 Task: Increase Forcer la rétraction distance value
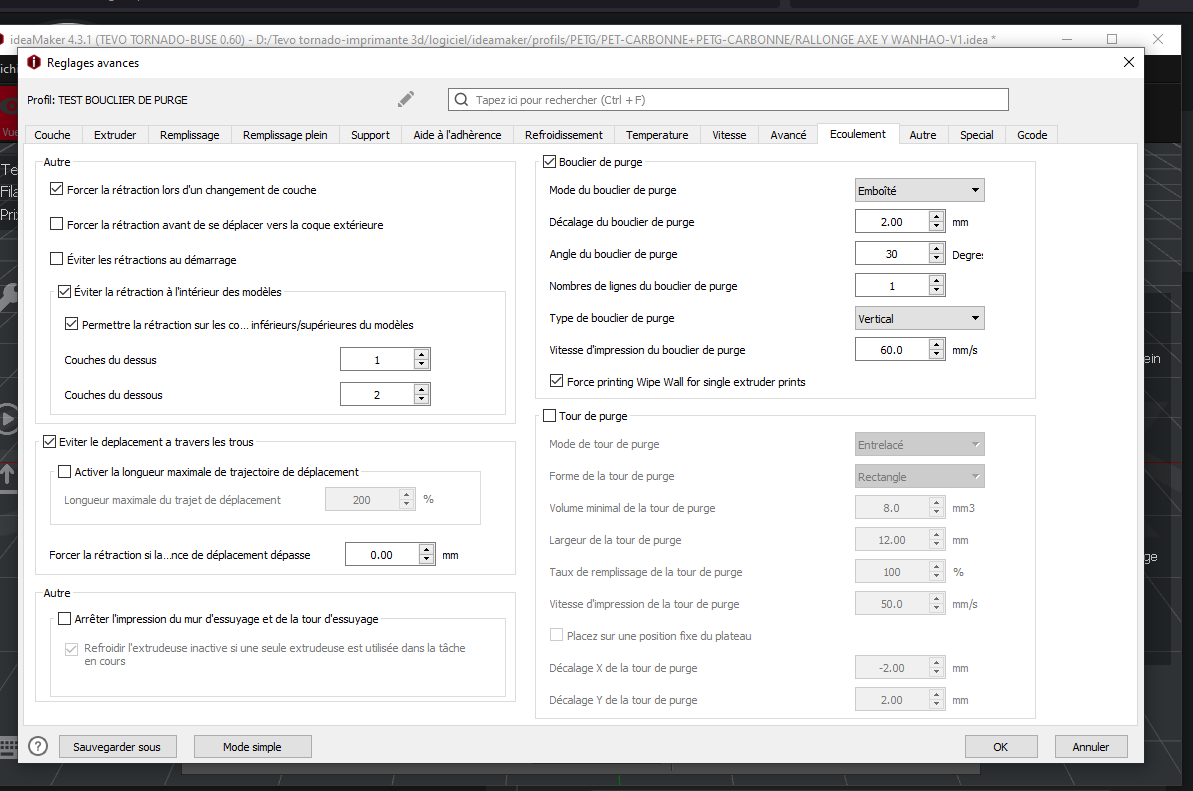click(427, 549)
